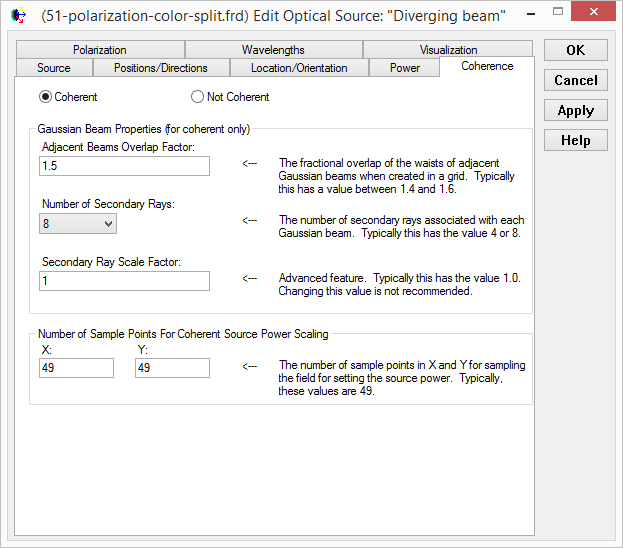Click the Y sample points field
The height and width of the screenshot is (548, 623).
tap(172, 368)
